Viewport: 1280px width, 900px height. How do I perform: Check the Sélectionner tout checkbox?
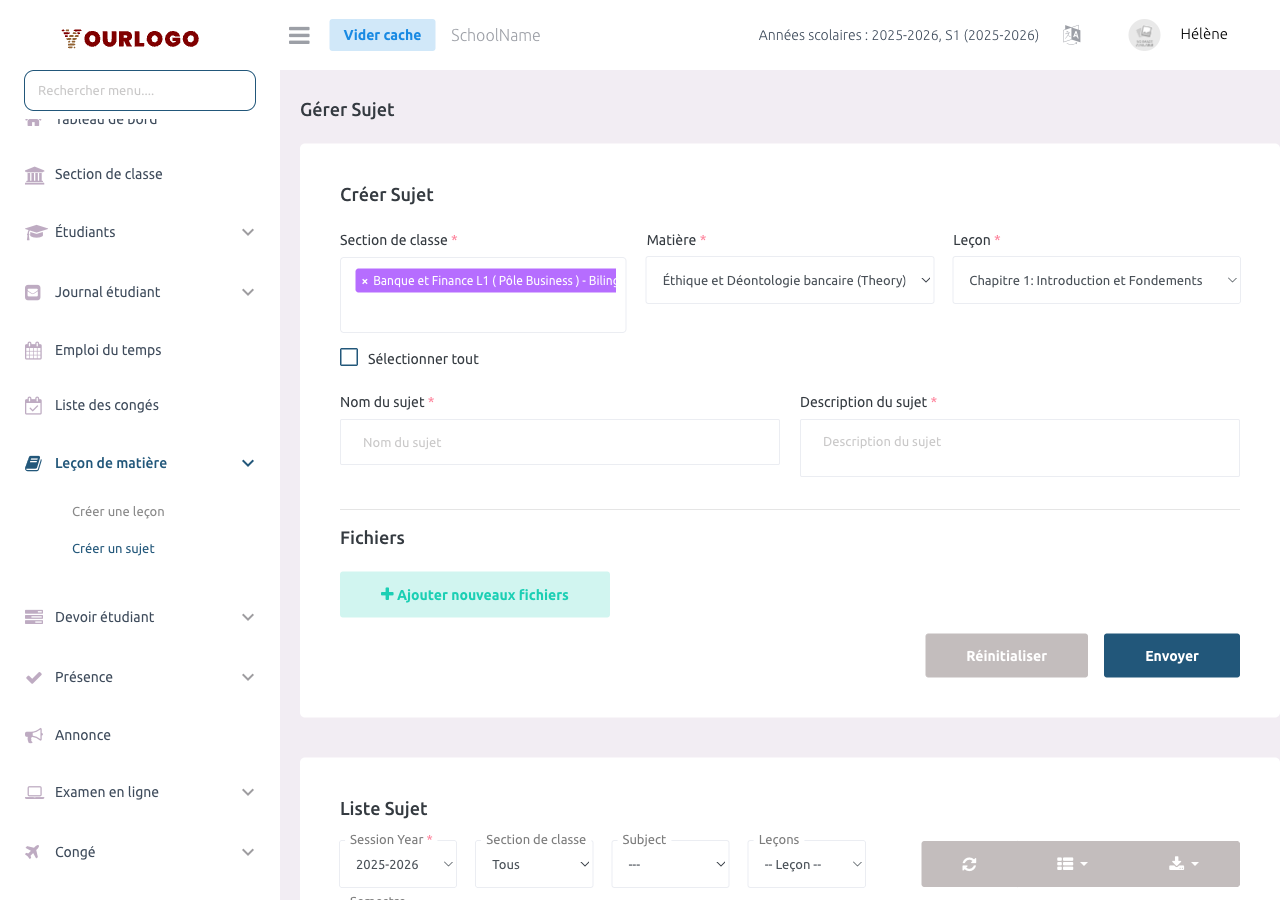pos(349,358)
